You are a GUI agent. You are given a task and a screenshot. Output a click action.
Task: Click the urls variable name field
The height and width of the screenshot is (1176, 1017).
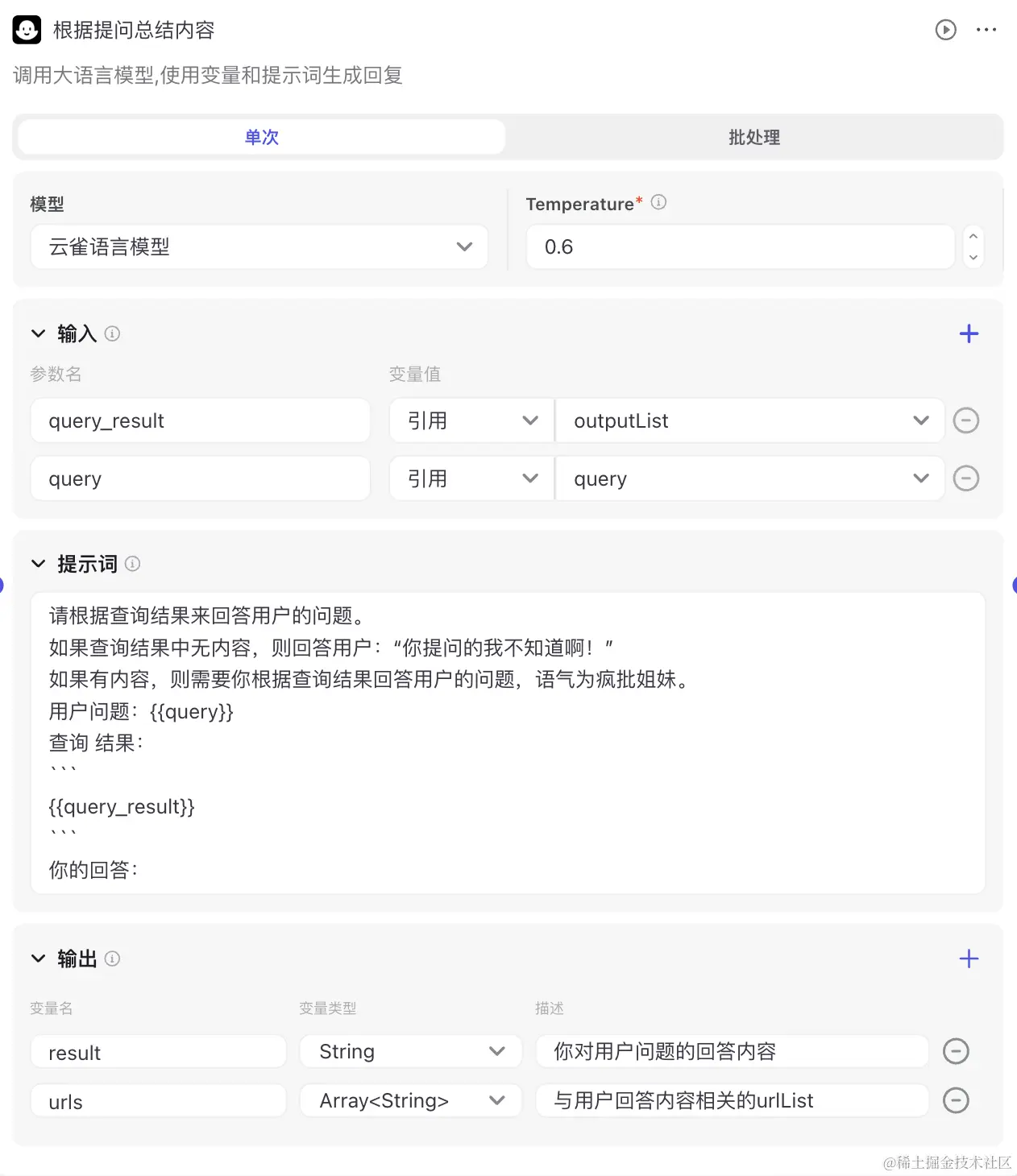(x=158, y=1100)
